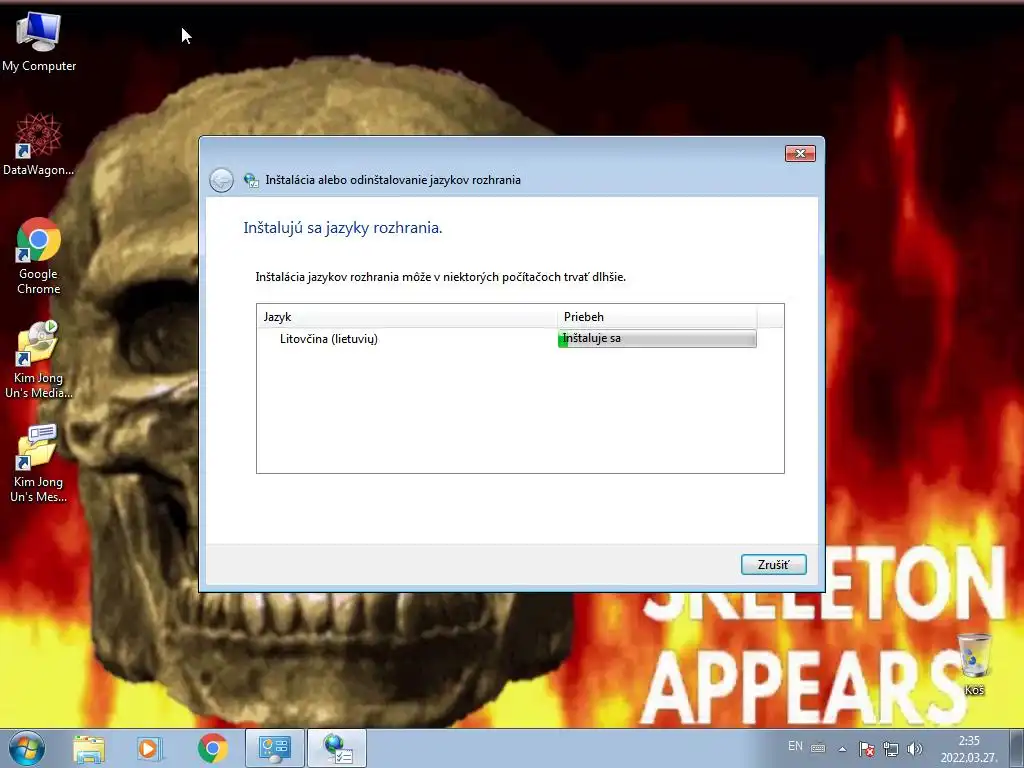Close the language installation dialog

(800, 153)
